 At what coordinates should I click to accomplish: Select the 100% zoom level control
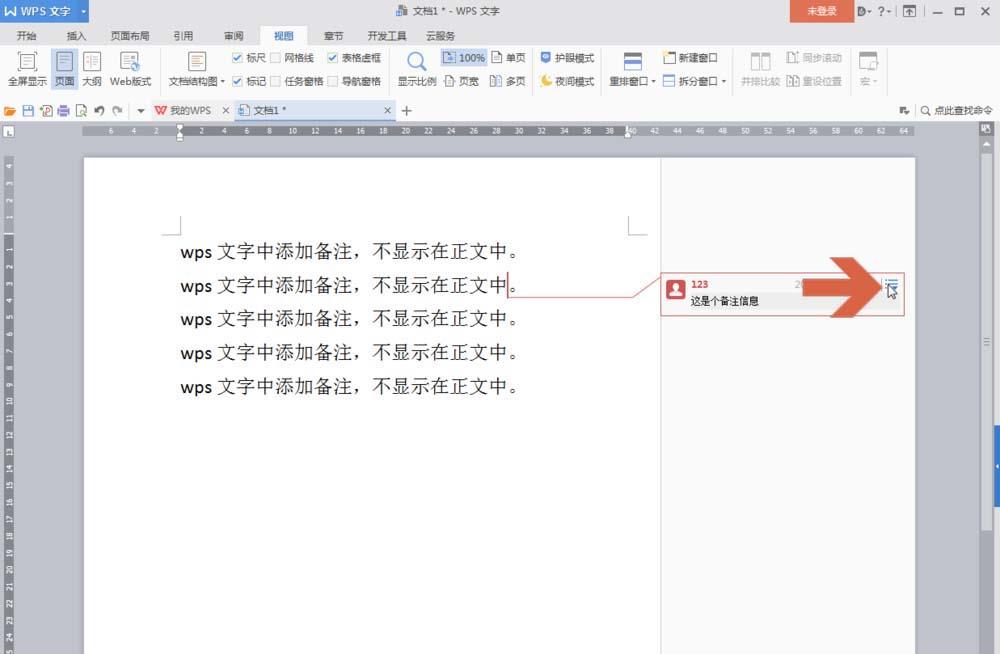click(x=463, y=57)
